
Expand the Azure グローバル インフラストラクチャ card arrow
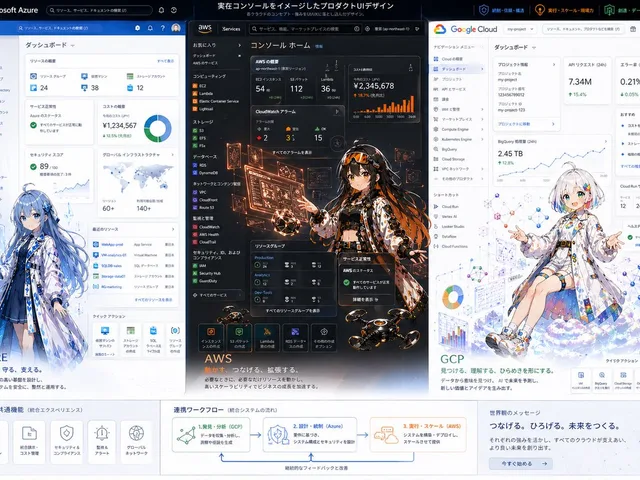tap(173, 155)
